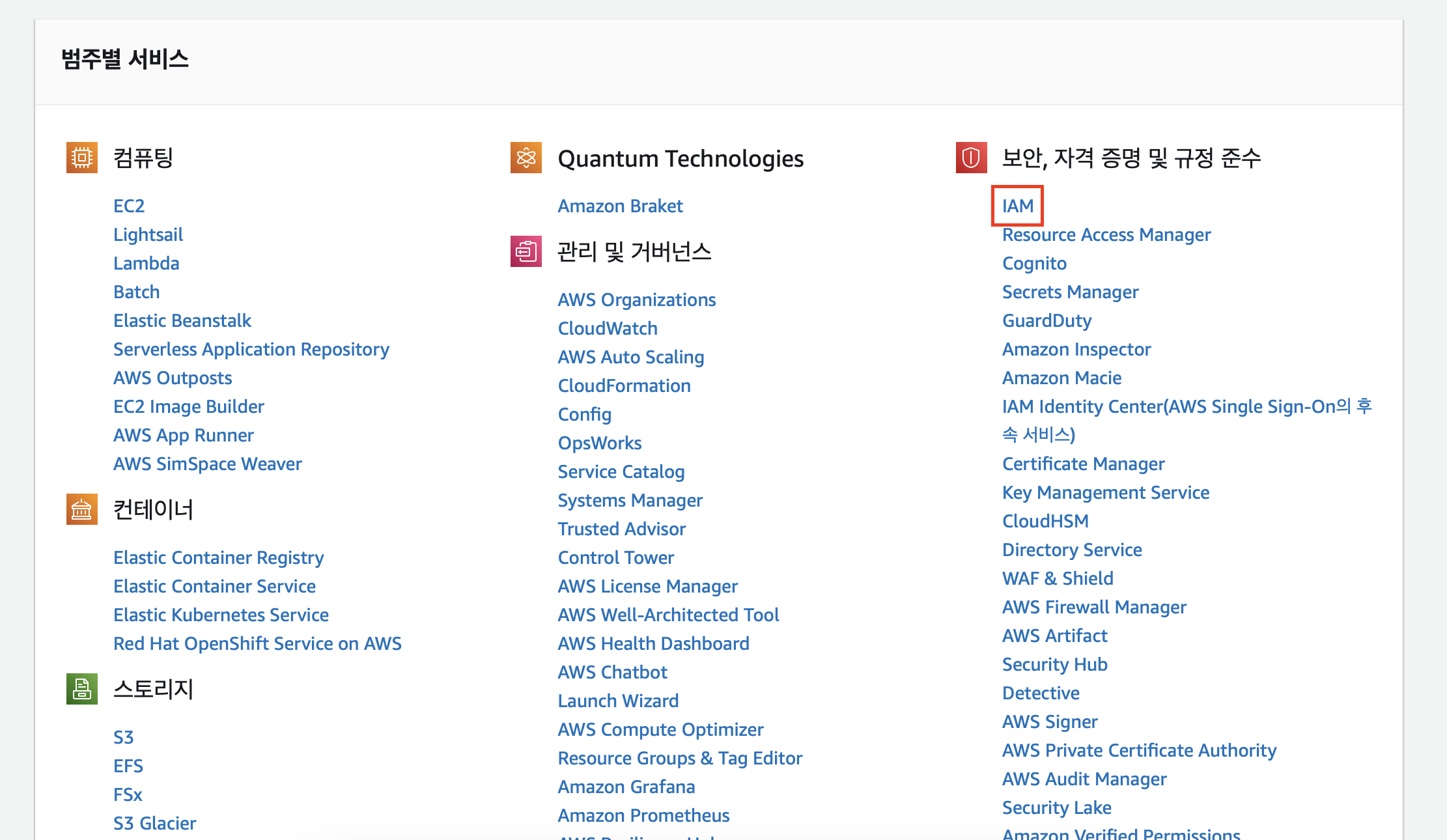Open S3 Glacier link

coord(154,823)
